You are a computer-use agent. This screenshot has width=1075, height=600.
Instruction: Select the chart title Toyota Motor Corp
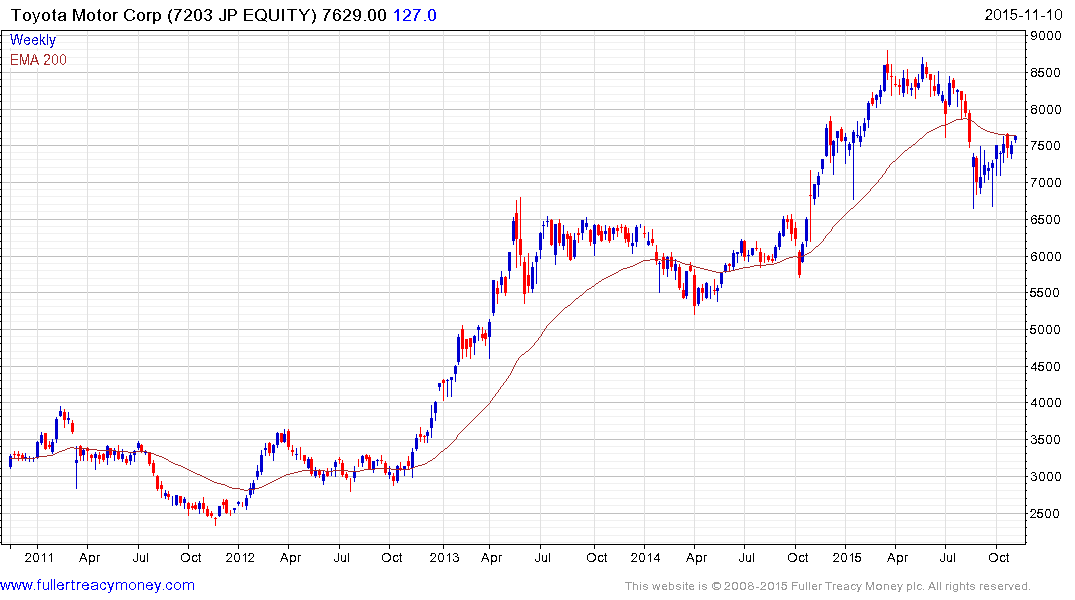86,15
